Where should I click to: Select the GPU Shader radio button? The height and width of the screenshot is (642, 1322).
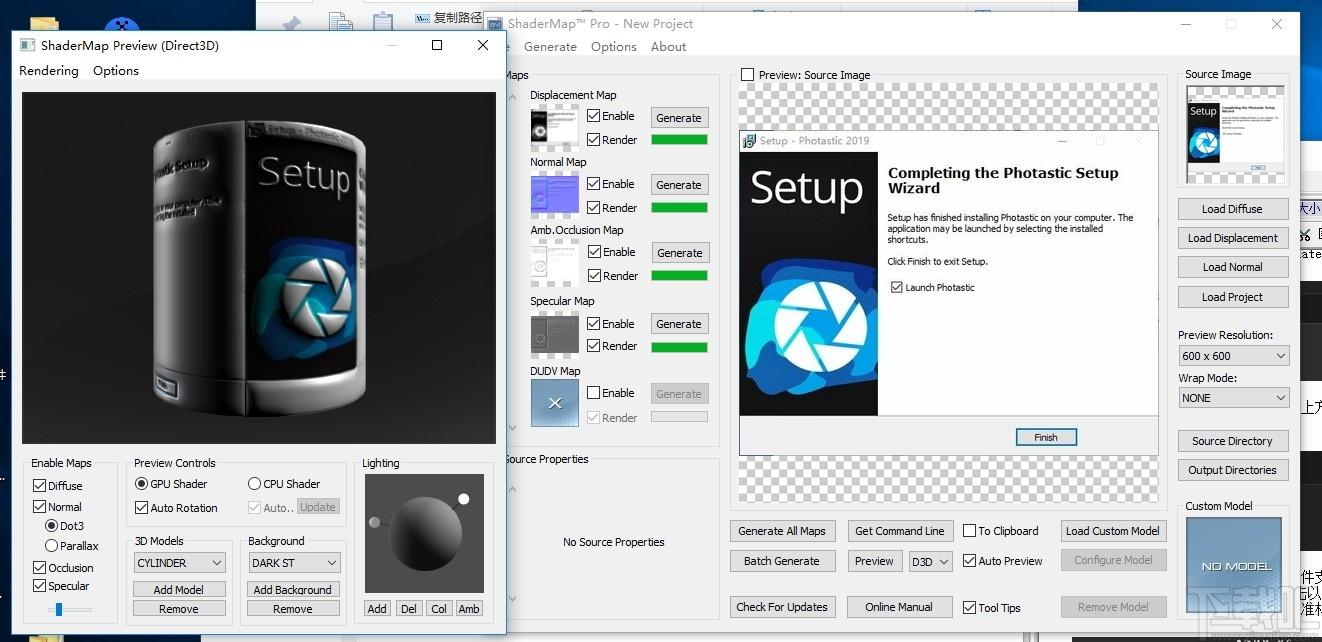[x=141, y=484]
